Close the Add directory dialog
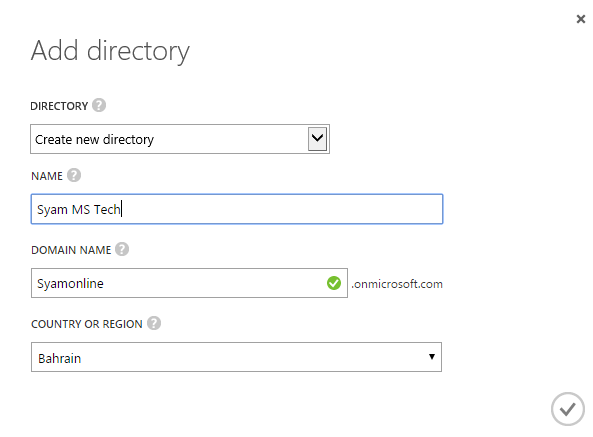 (581, 19)
